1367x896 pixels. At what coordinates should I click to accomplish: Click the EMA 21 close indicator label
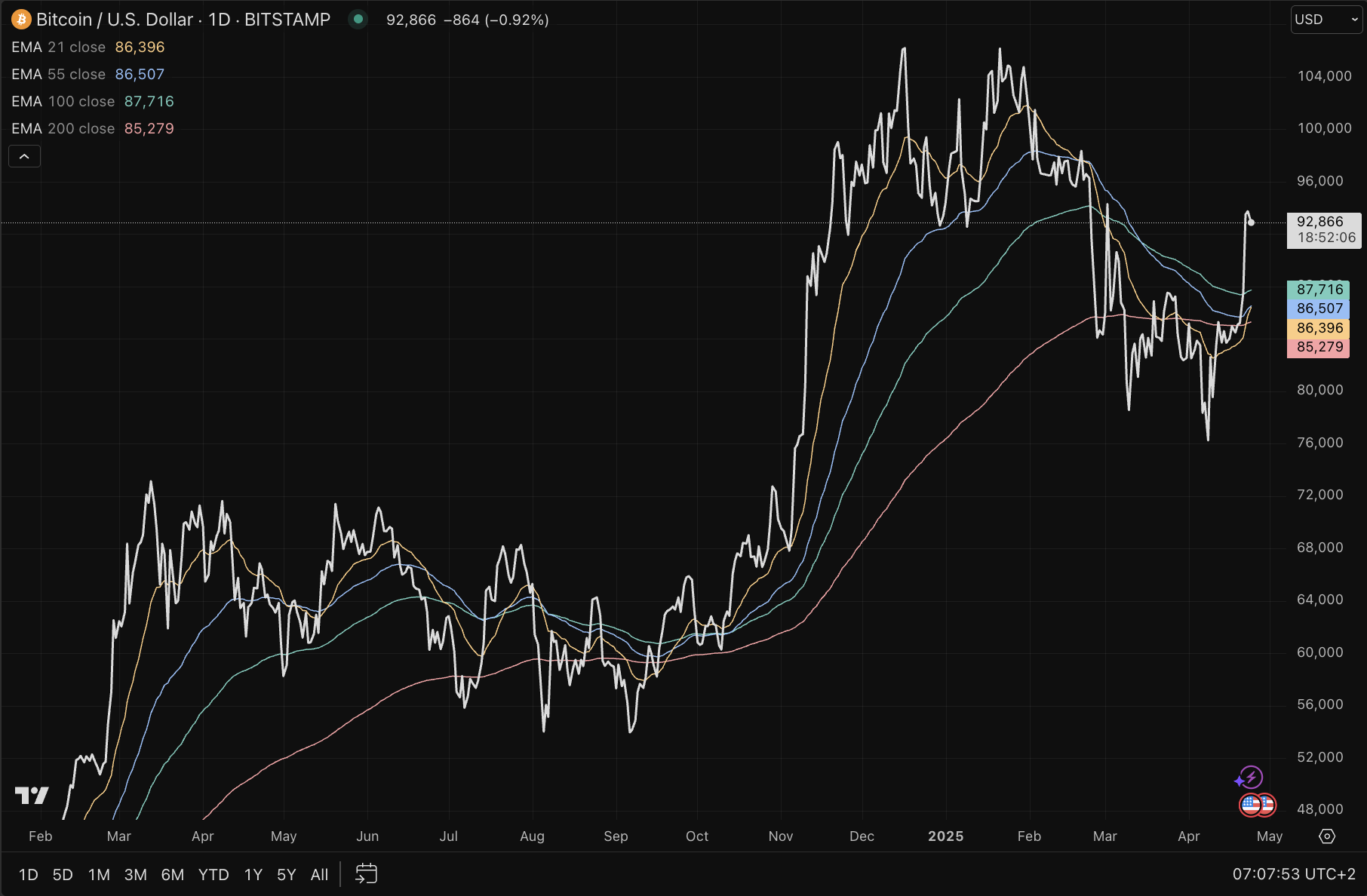pyautogui.click(x=59, y=47)
